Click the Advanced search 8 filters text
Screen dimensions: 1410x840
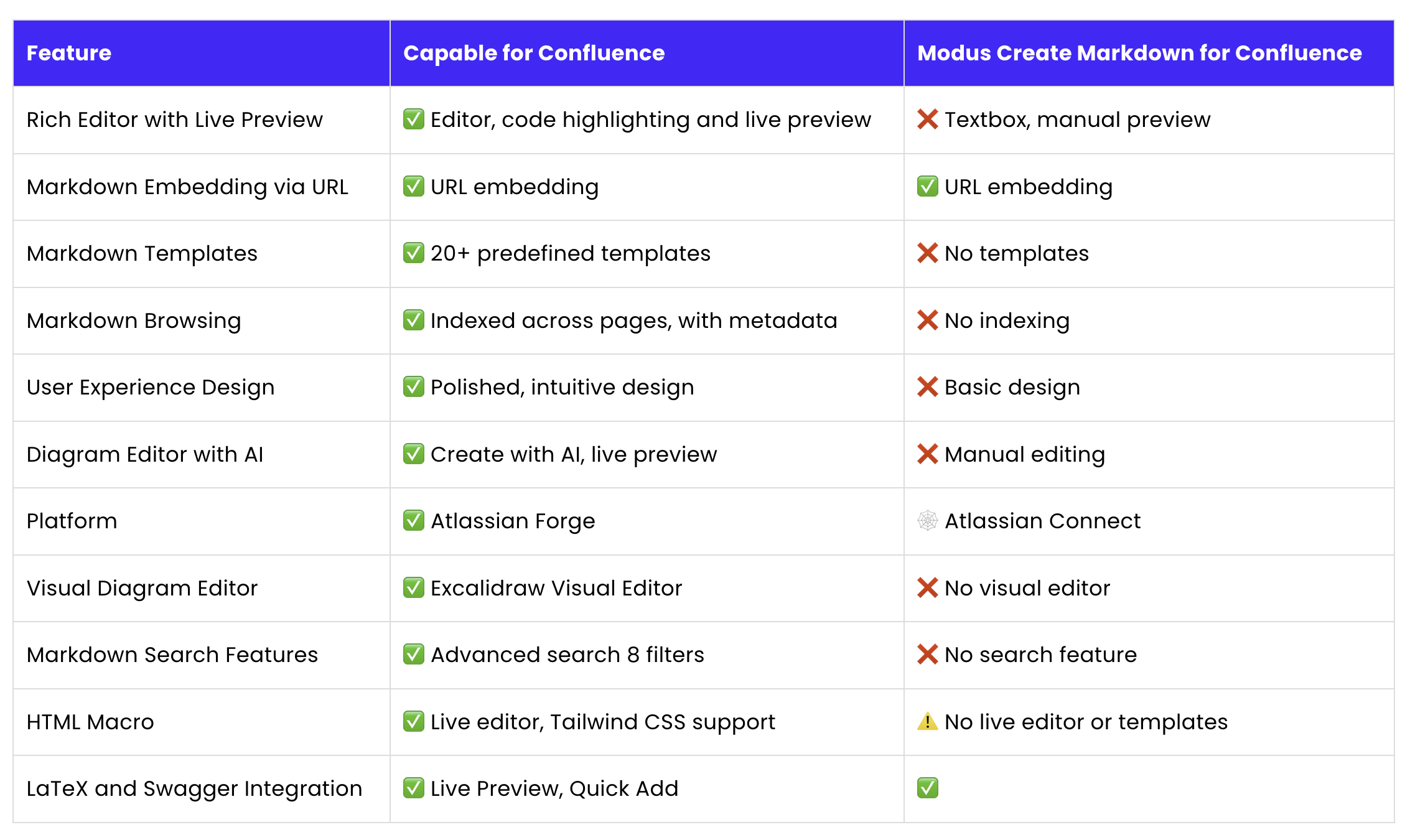tap(567, 655)
